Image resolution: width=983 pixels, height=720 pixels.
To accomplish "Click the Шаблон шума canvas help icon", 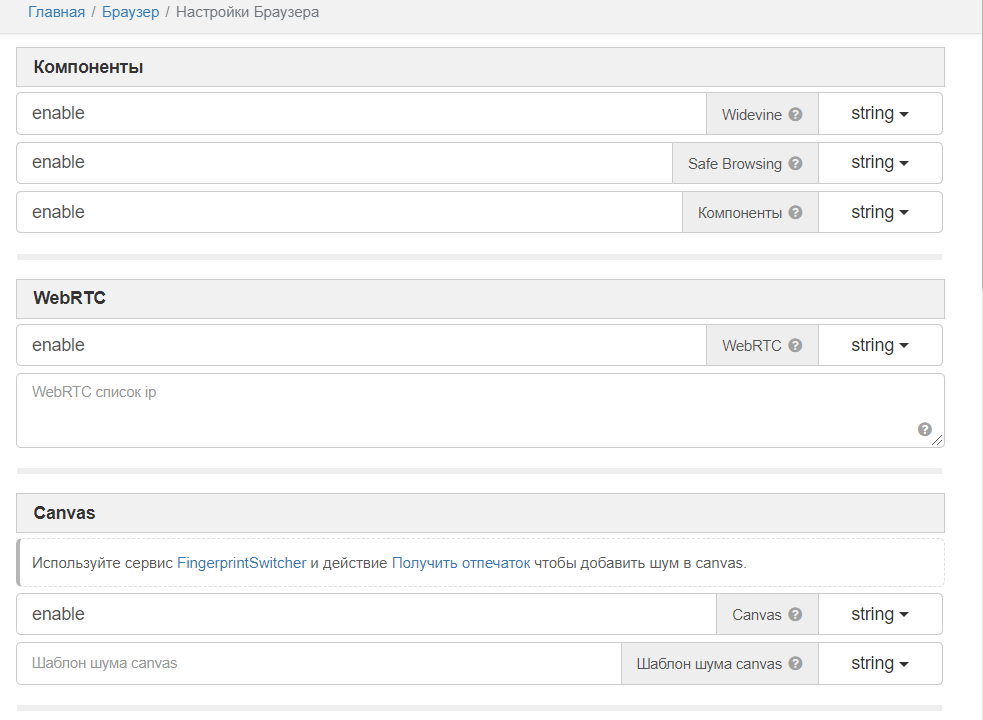I will coord(796,663).
